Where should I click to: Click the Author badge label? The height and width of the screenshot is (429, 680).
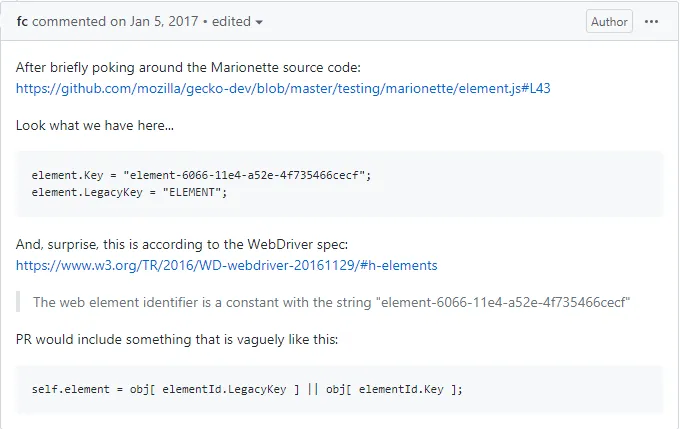609,21
